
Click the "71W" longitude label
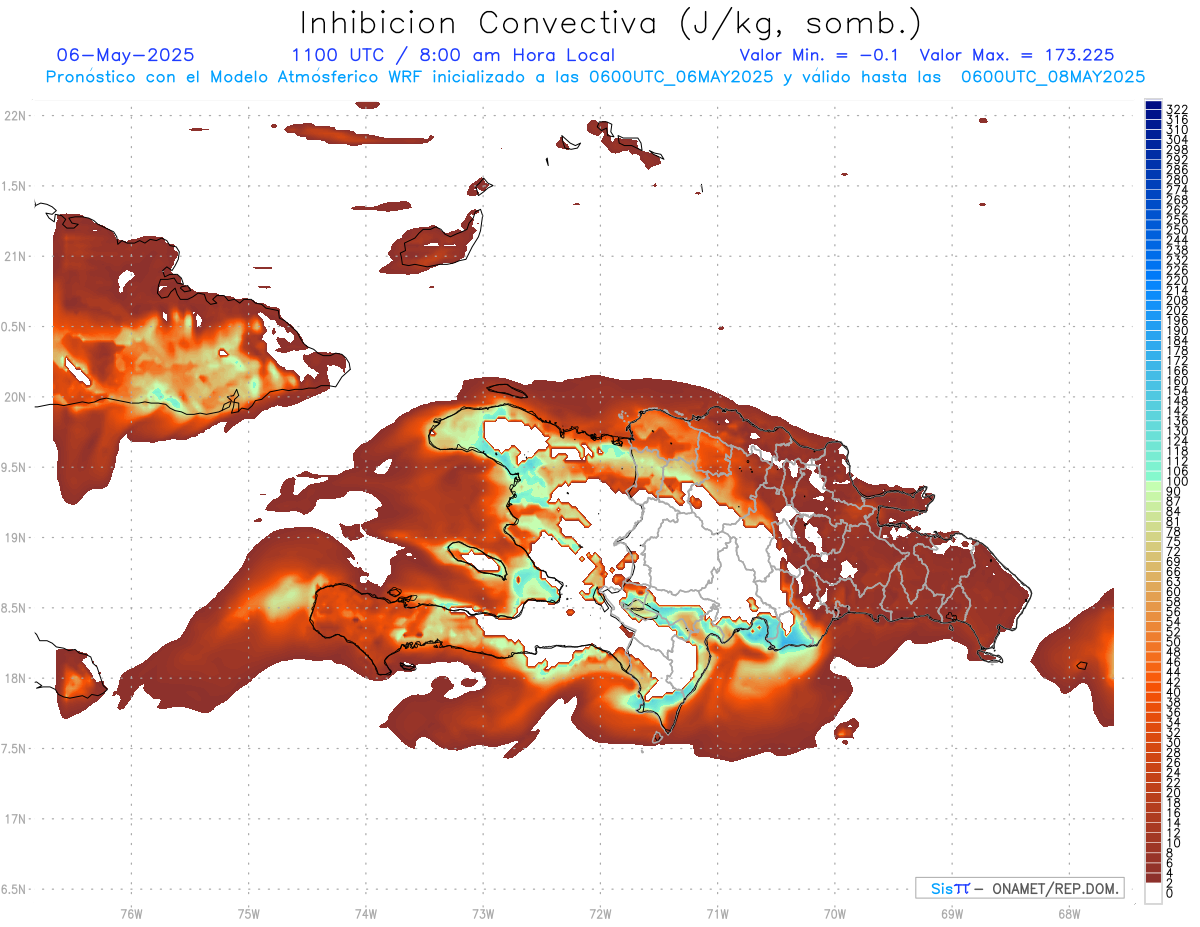(x=717, y=912)
